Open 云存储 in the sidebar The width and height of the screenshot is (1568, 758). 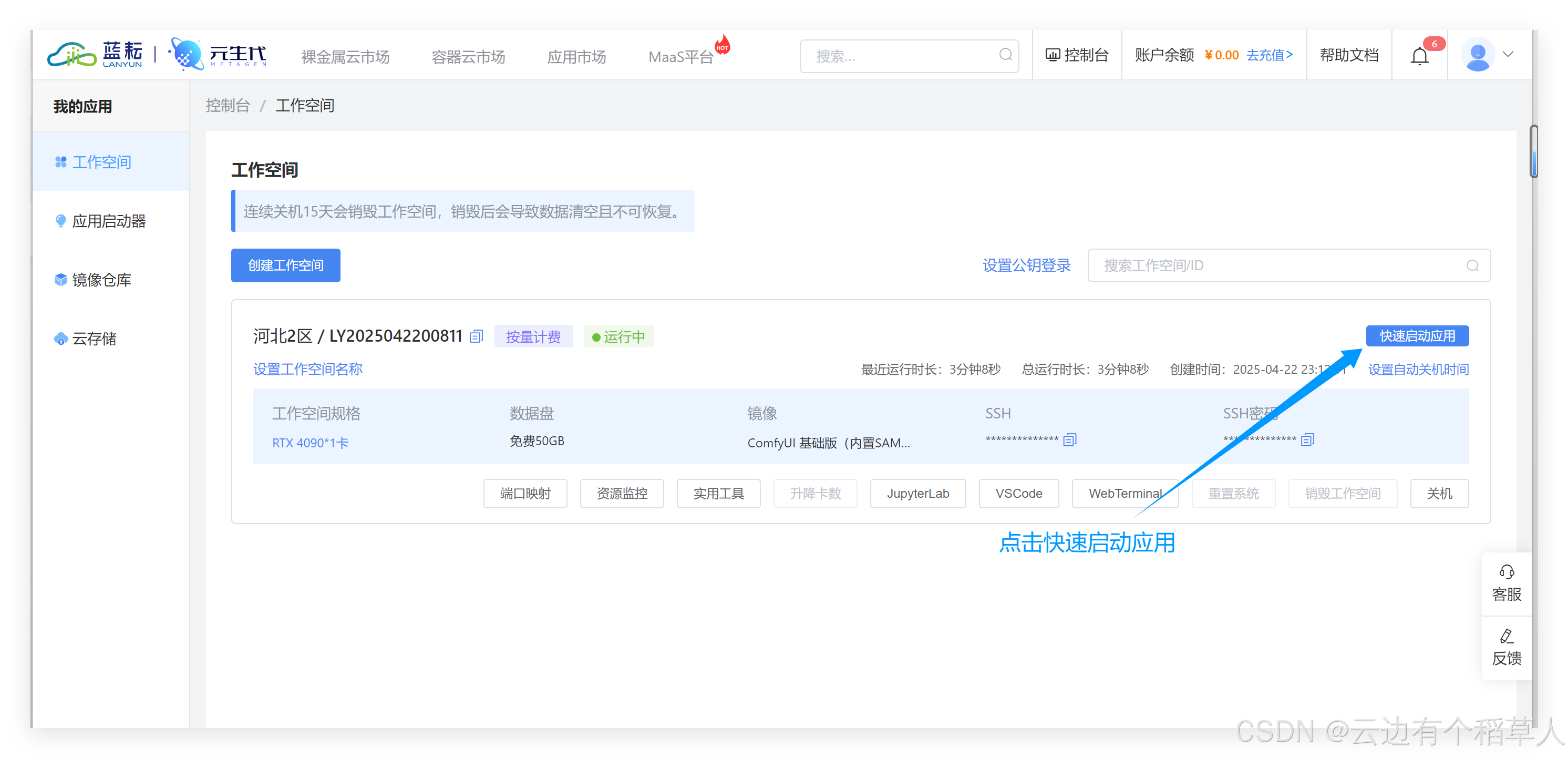[94, 339]
